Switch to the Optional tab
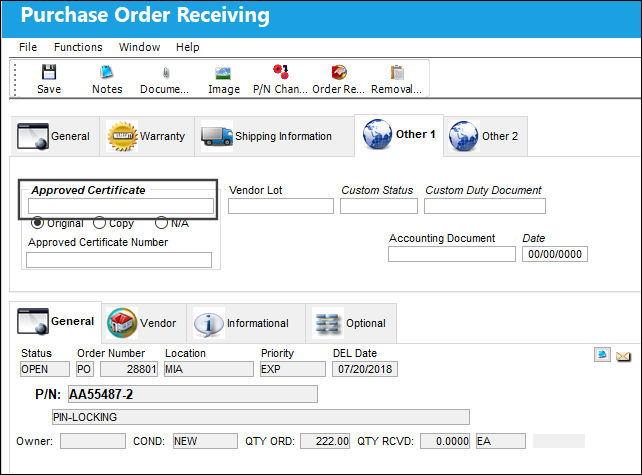The image size is (642, 475). (x=351, y=323)
